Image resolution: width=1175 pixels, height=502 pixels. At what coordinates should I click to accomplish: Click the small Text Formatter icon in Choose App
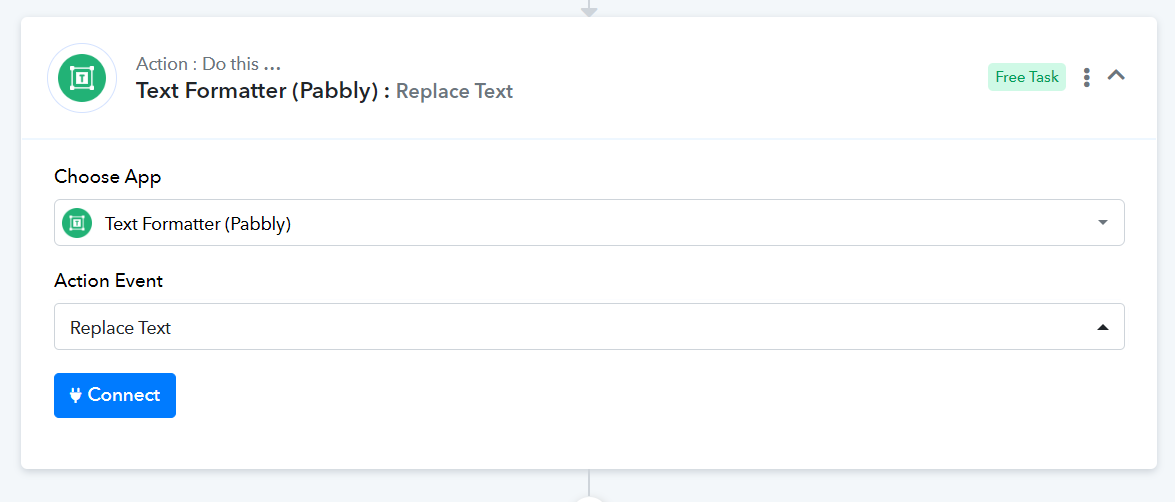(x=76, y=223)
